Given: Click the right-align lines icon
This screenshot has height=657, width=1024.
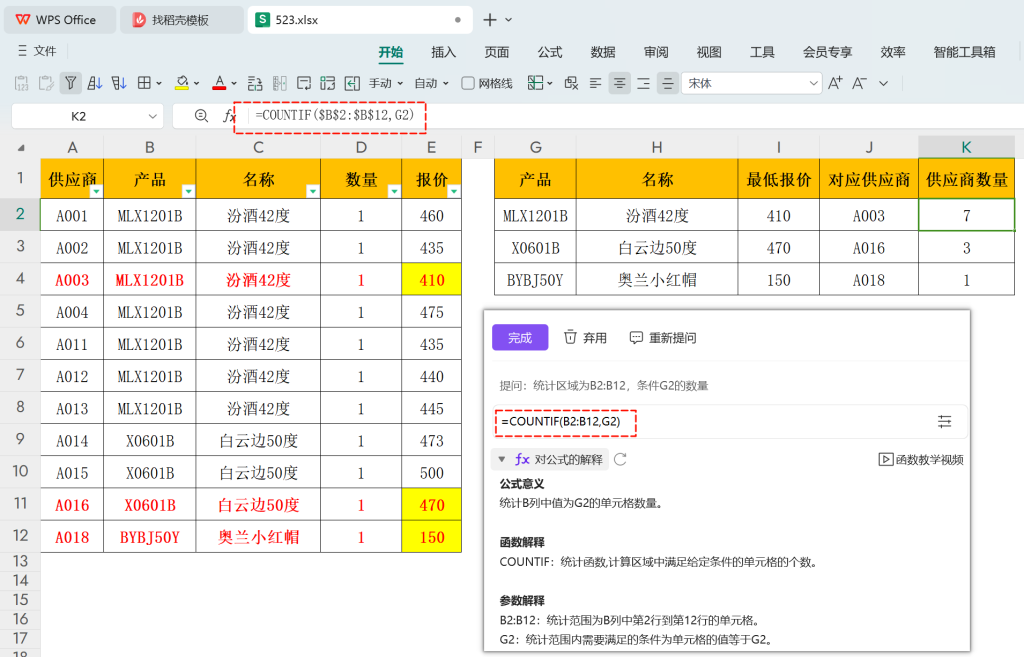Looking at the screenshot, I should [x=643, y=83].
